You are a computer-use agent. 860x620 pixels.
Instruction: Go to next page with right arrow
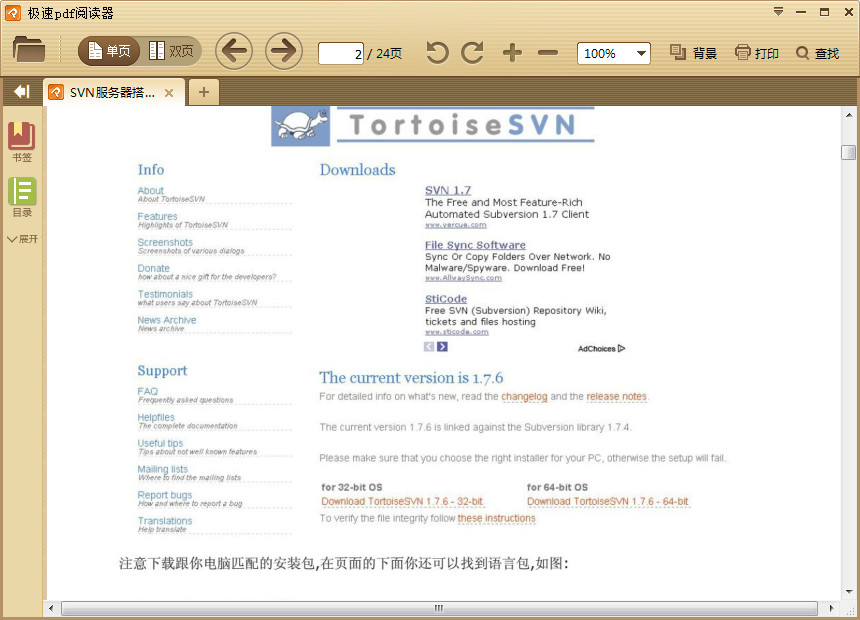click(x=284, y=52)
